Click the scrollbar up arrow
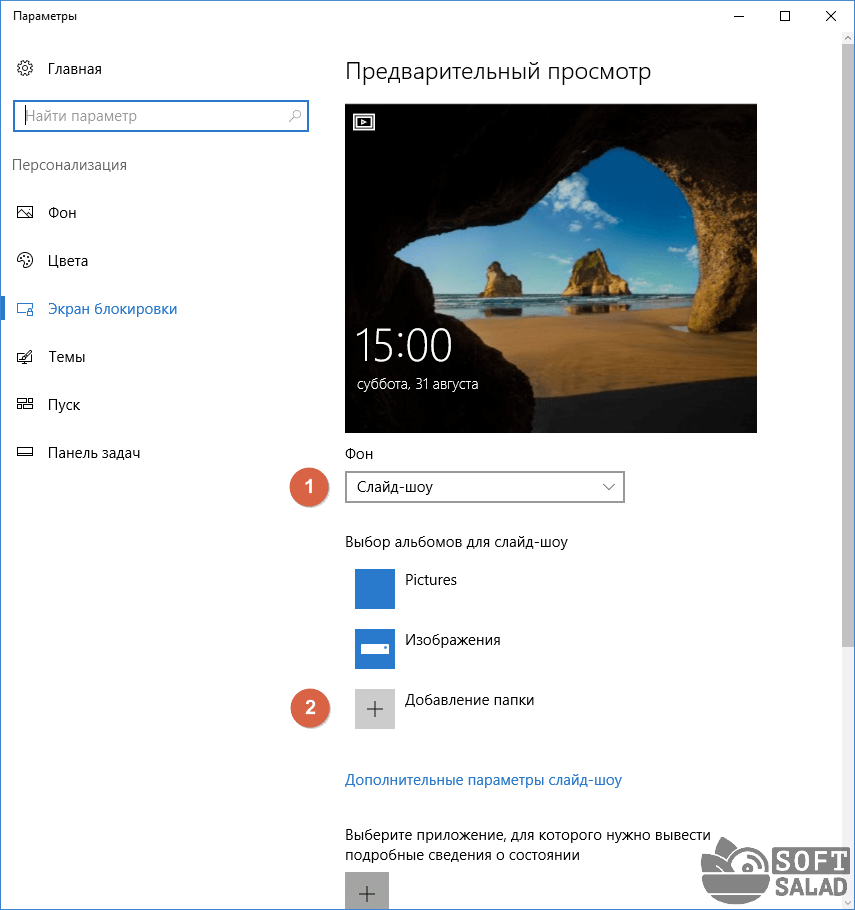The height and width of the screenshot is (910, 855). (848, 38)
